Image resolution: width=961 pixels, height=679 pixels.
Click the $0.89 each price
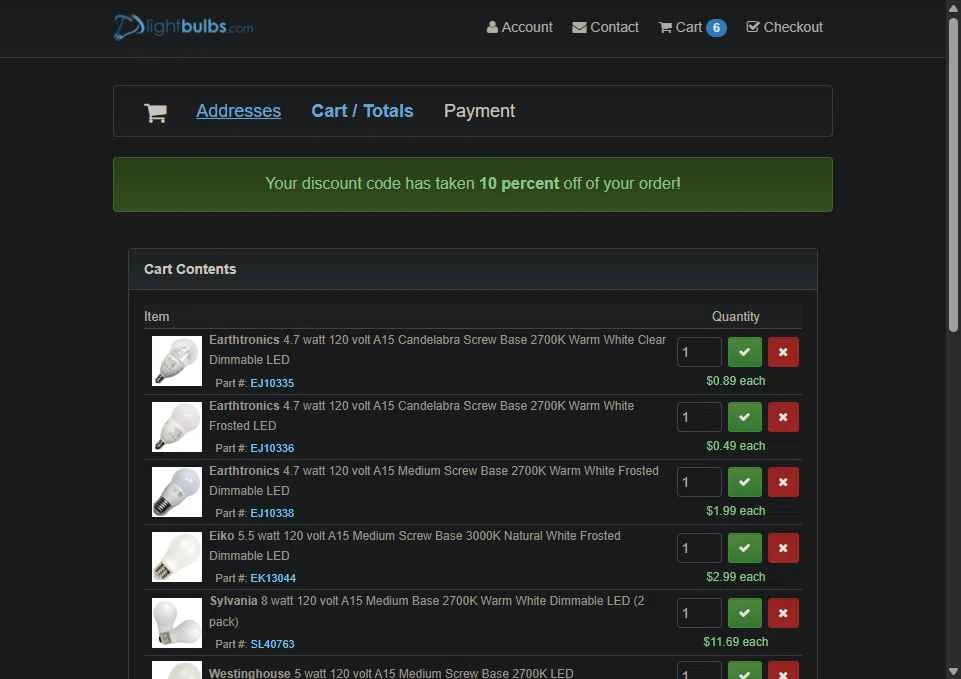(735, 381)
